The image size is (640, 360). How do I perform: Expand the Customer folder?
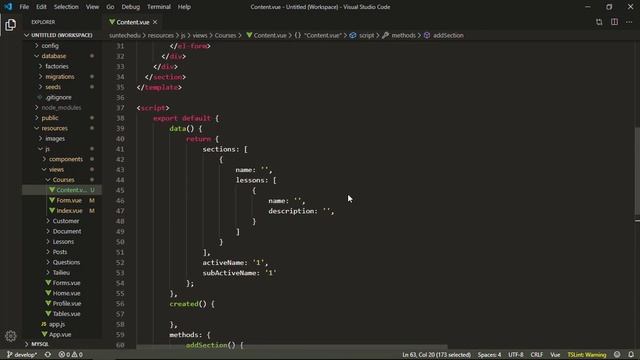[66, 221]
